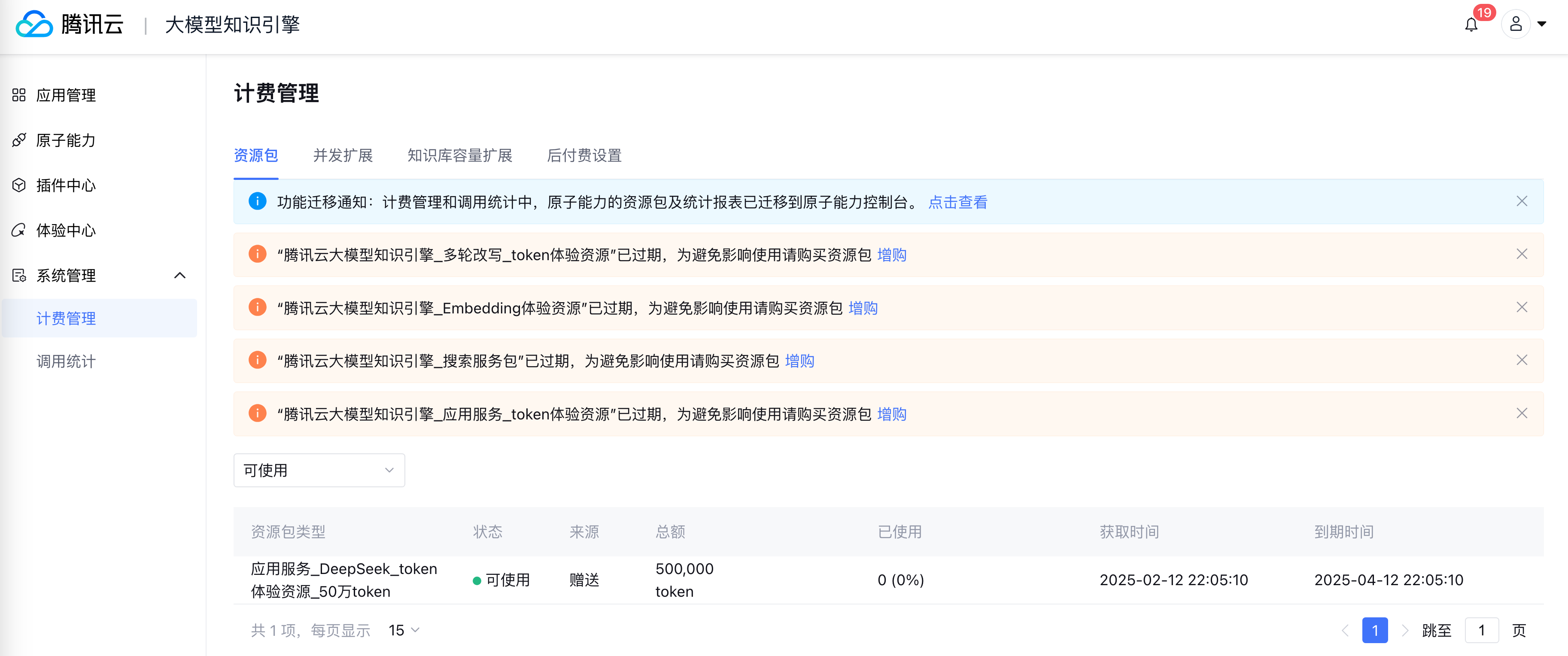Open 调用统计 in the sidebar
Viewport: 1568px width, 656px height.
[66, 362]
